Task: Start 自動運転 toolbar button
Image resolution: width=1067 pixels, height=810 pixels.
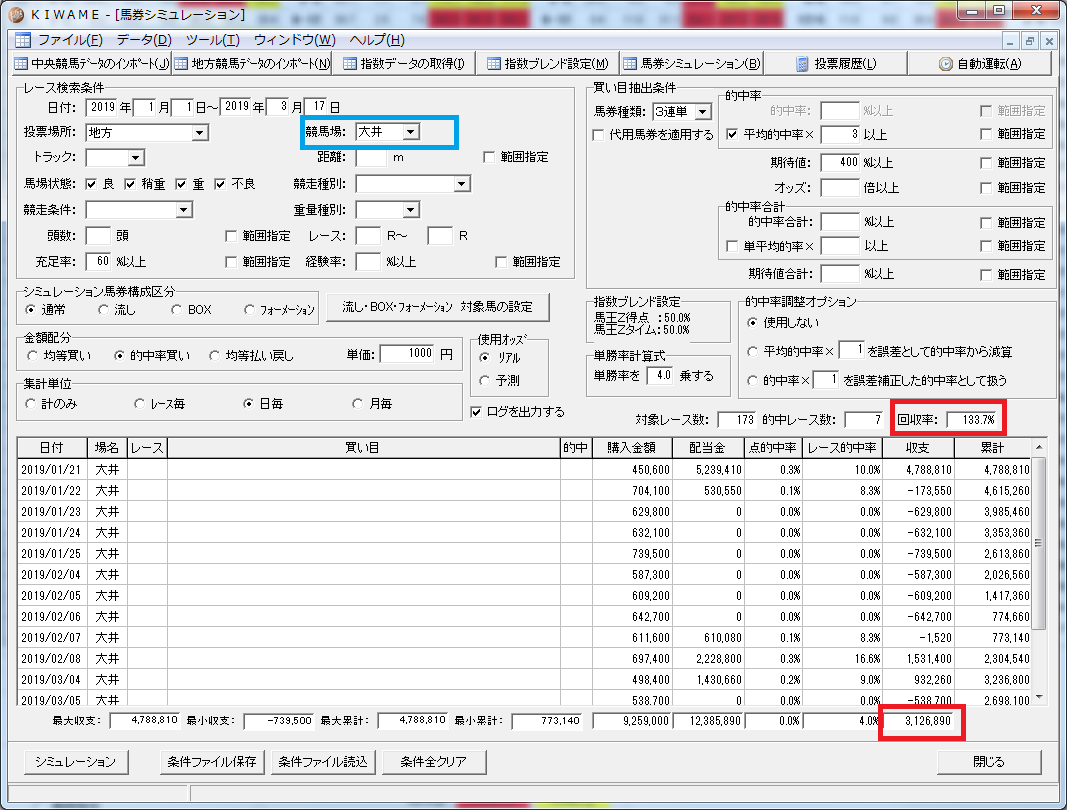Action: 980,63
